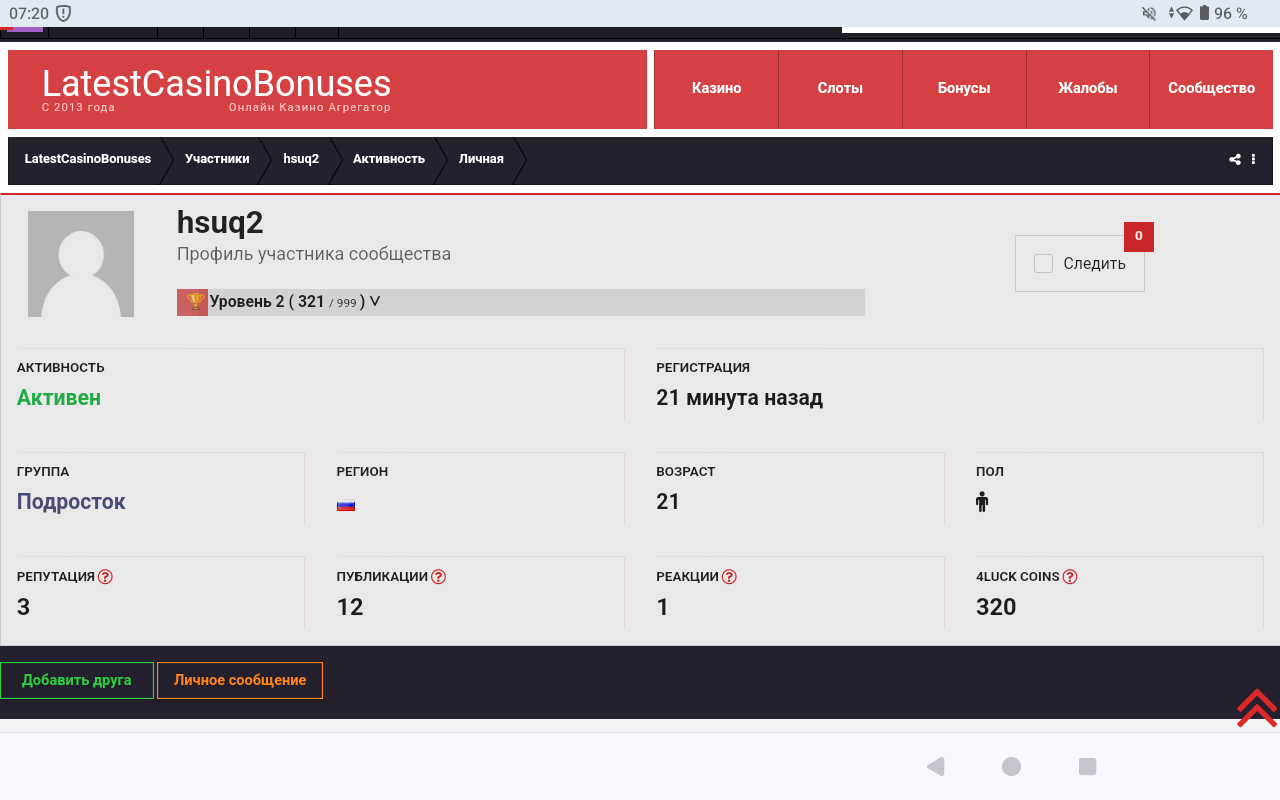This screenshot has width=1280, height=800.
Task: Click the trophy level icon
Action: pos(193,302)
